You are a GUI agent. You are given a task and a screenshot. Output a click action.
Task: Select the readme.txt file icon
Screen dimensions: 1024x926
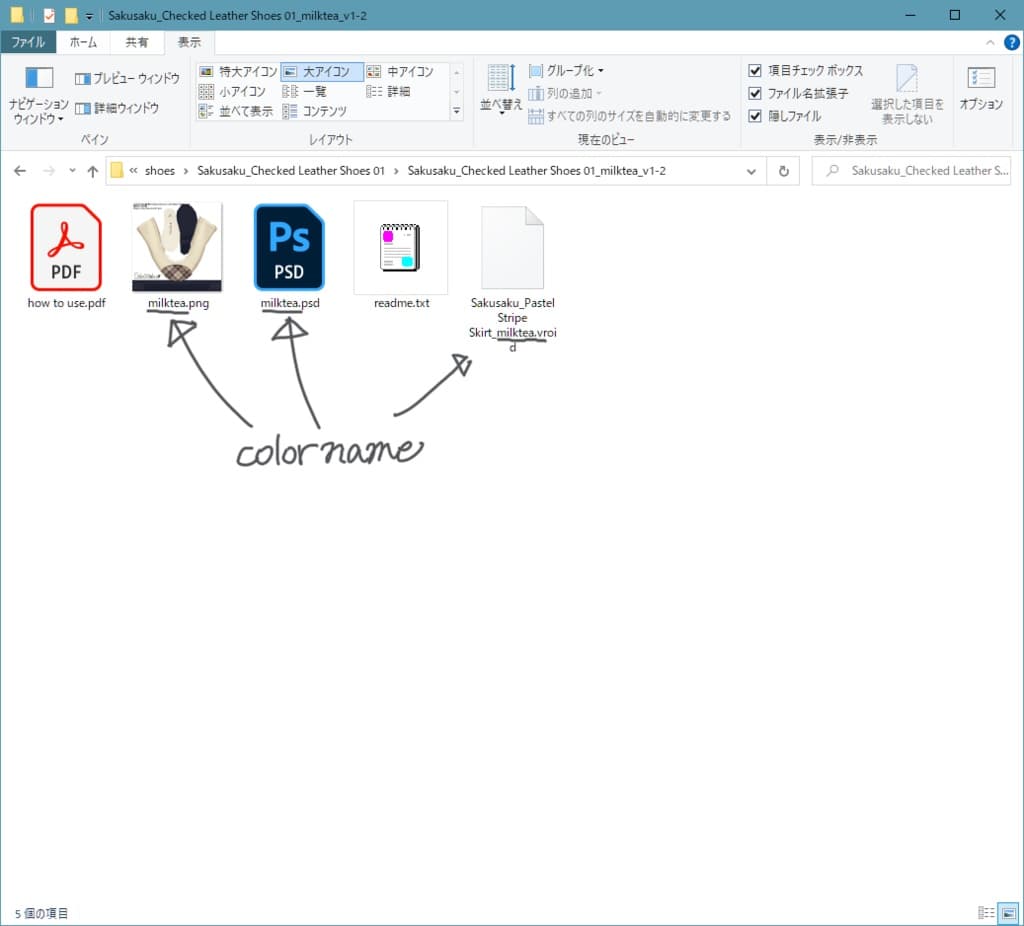coord(401,247)
